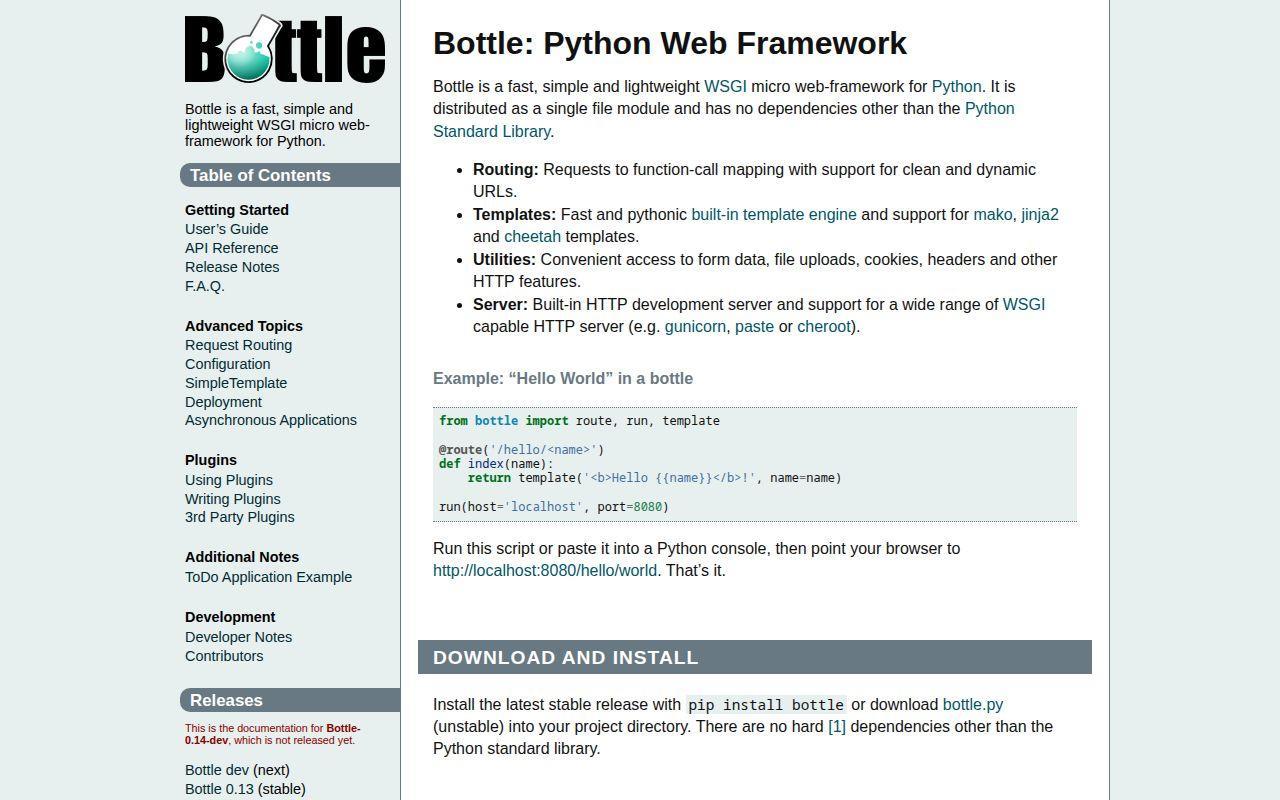Open the Advanced Topics section
1280x800 pixels.
click(x=244, y=326)
